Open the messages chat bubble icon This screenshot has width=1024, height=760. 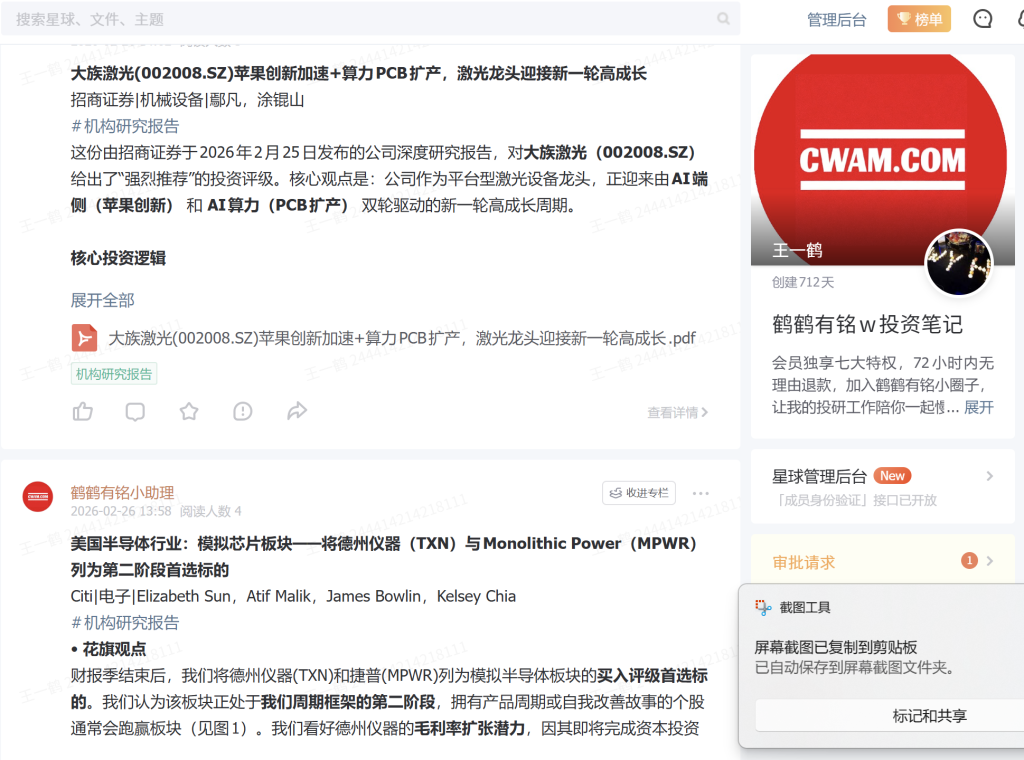983,19
